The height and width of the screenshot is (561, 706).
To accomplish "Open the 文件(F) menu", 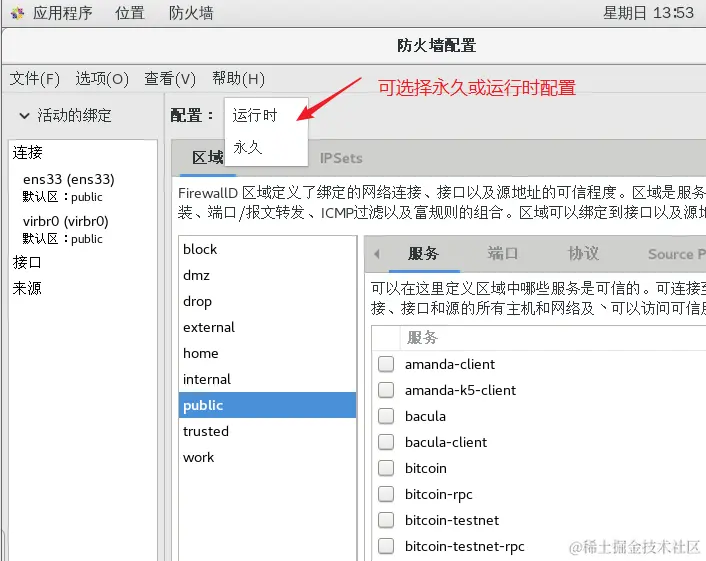I will tap(35, 79).
